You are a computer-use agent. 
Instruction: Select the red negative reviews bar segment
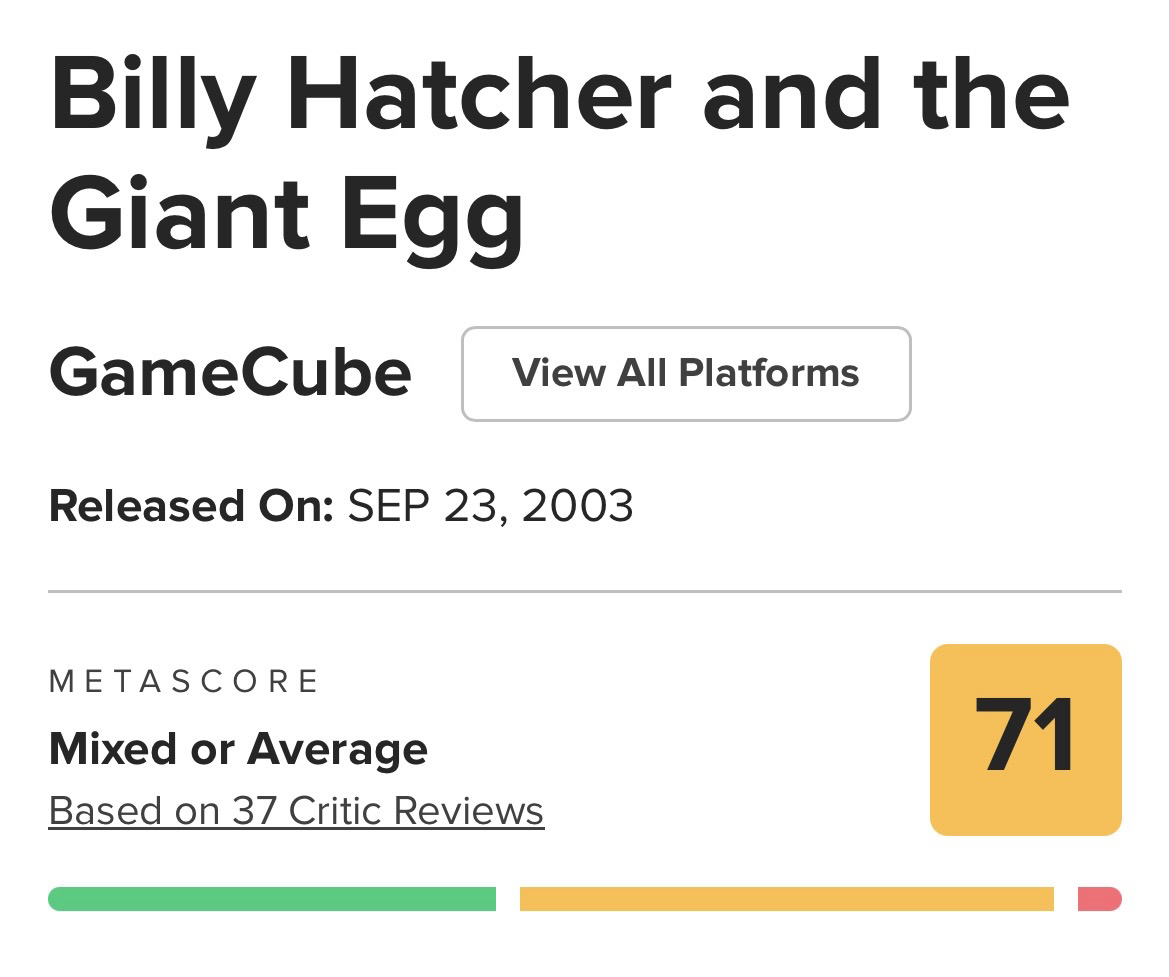point(1099,899)
